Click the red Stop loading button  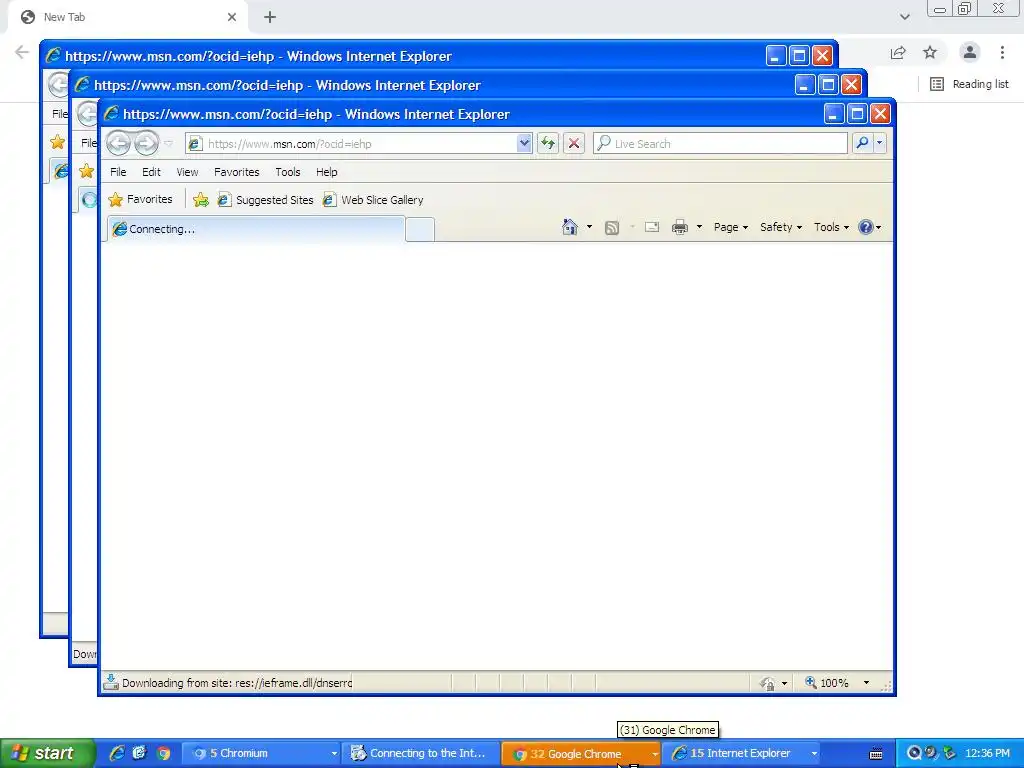coord(574,143)
